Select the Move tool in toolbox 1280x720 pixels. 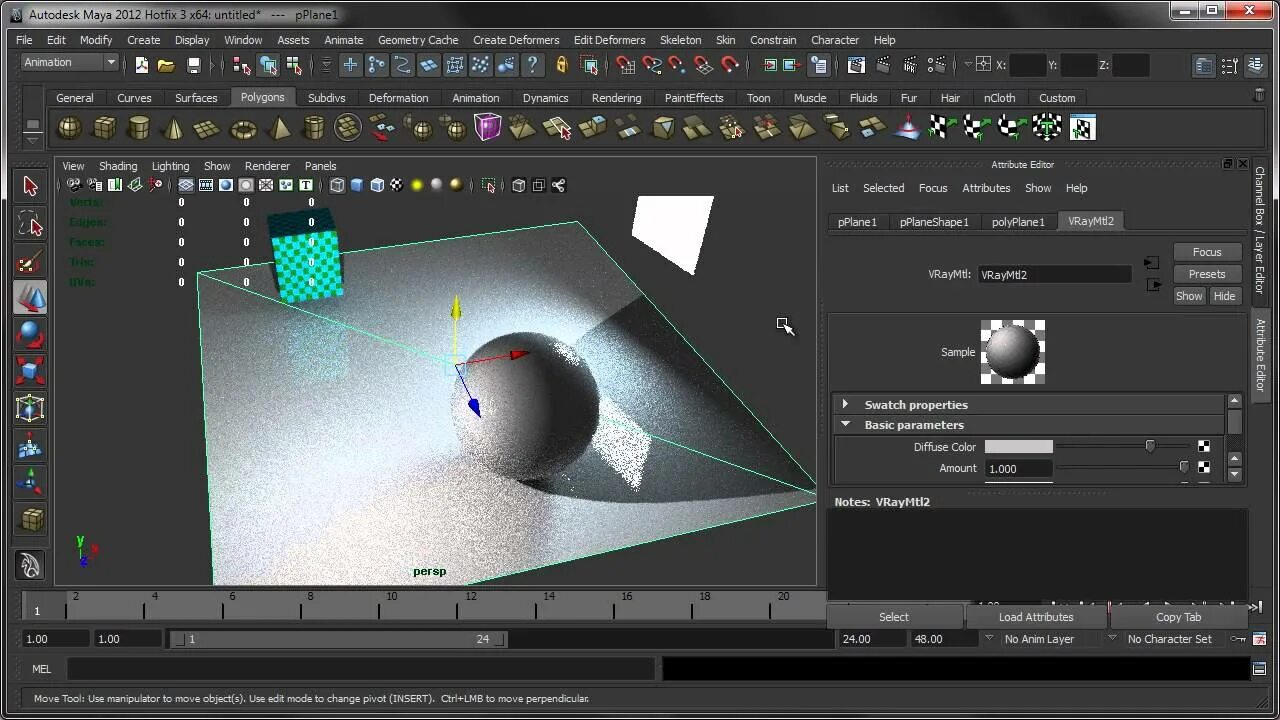[30, 298]
